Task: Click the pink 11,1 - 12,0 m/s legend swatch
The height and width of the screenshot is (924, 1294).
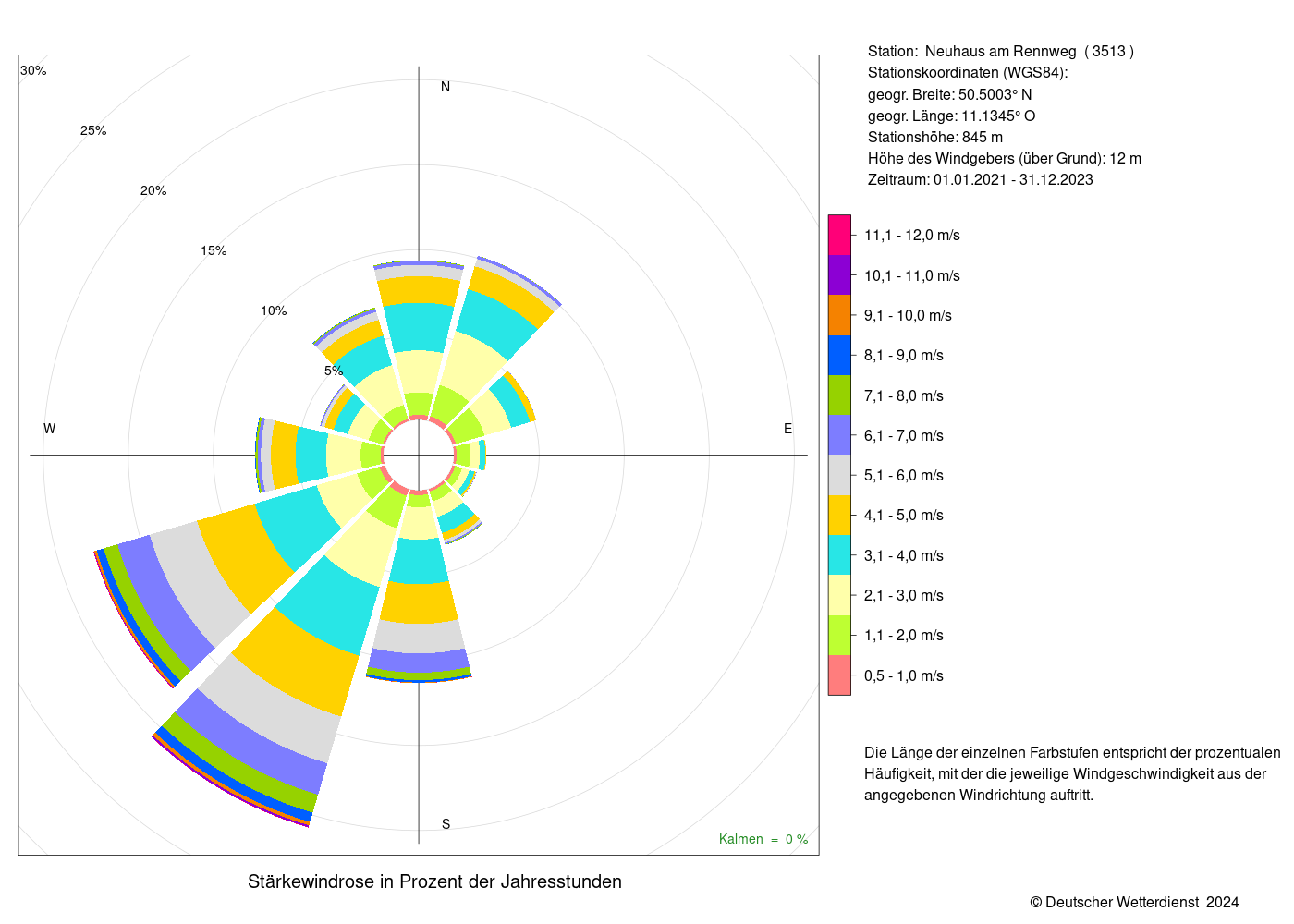Action: [x=839, y=235]
